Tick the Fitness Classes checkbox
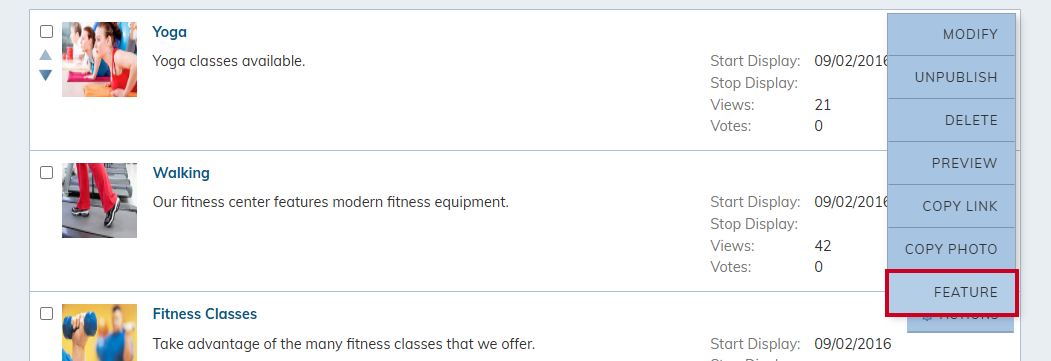 (46, 313)
